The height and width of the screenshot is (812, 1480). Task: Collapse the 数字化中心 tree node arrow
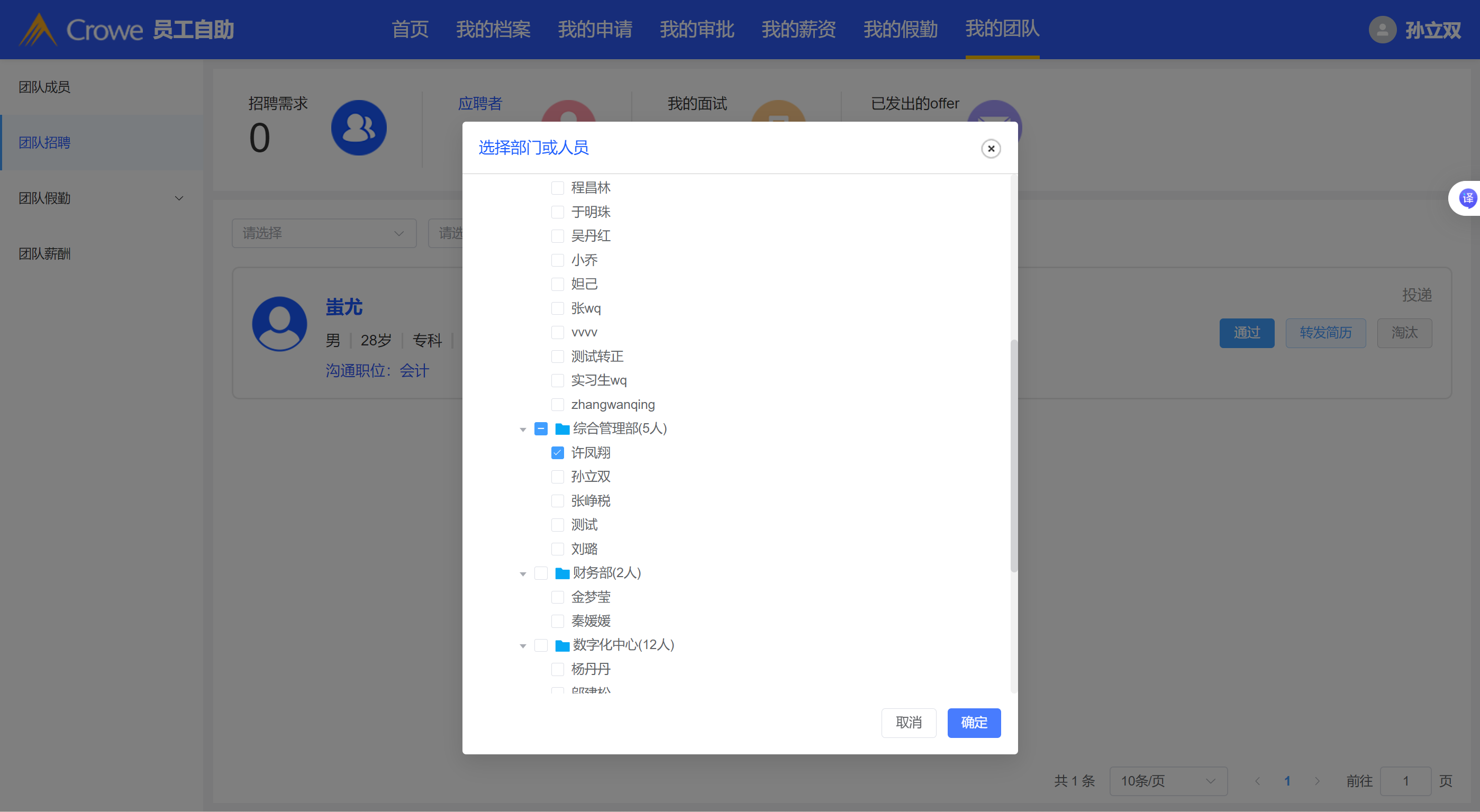tap(523, 646)
